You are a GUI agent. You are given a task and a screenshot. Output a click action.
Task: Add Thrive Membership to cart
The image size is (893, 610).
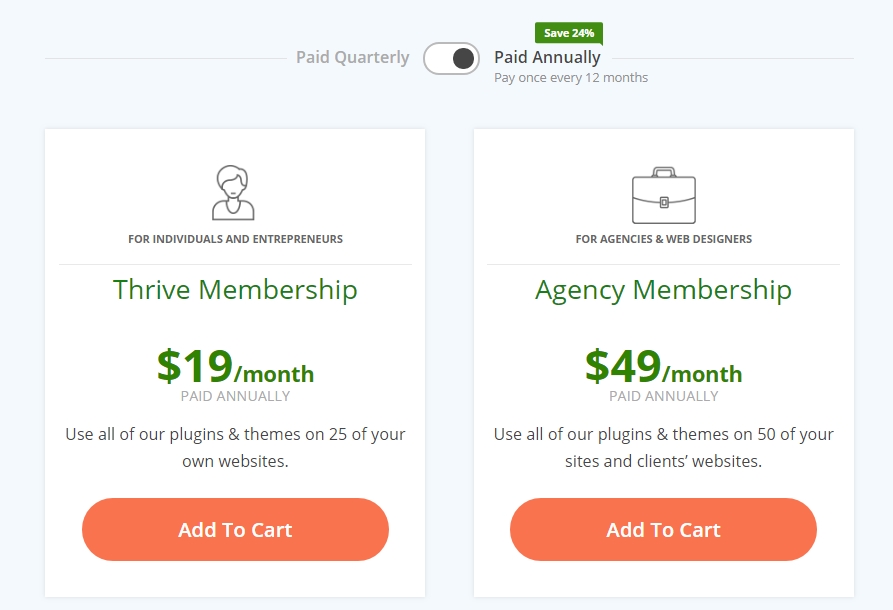tap(235, 529)
